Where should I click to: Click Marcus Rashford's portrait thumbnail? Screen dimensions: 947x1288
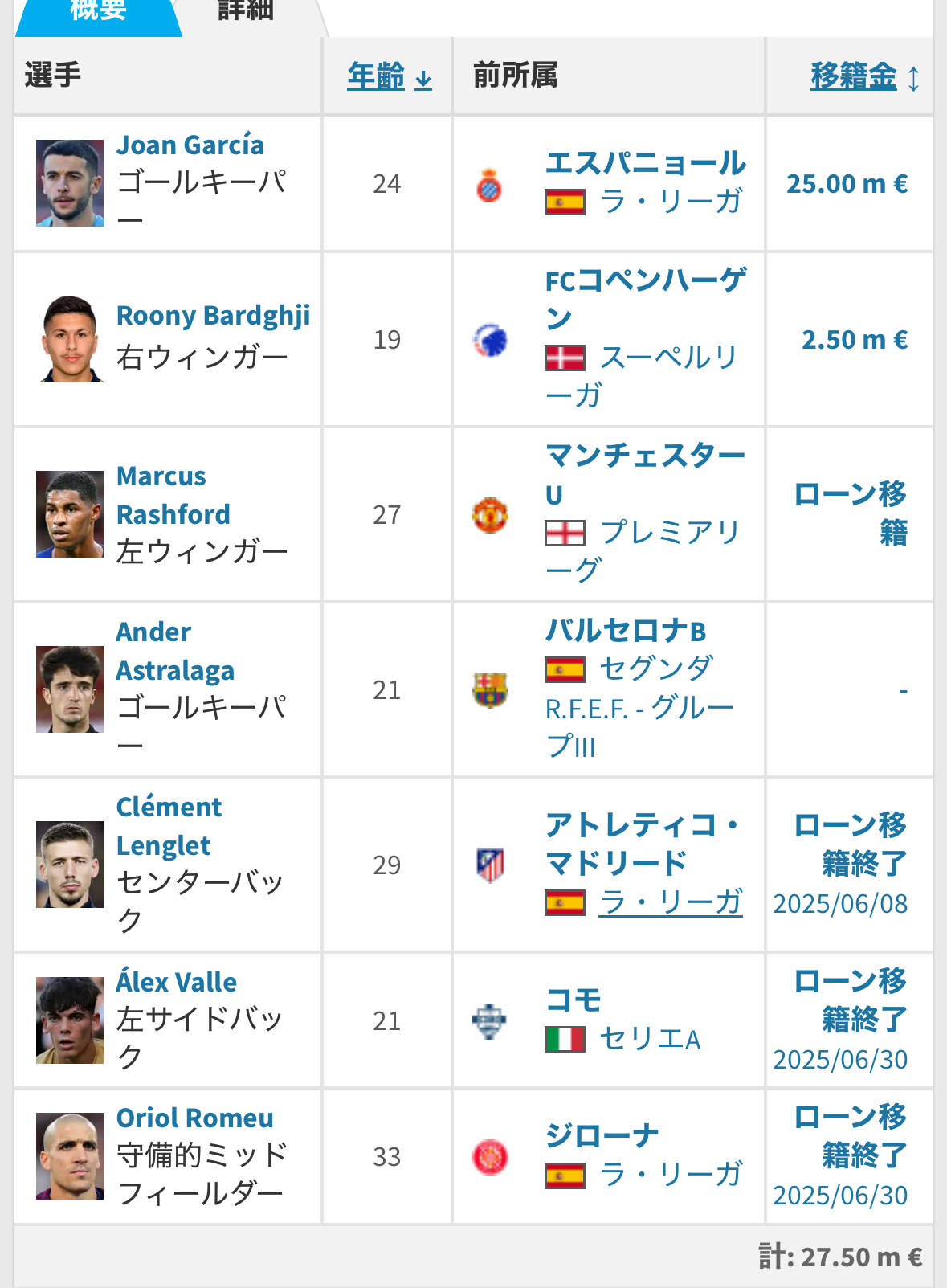tap(70, 514)
